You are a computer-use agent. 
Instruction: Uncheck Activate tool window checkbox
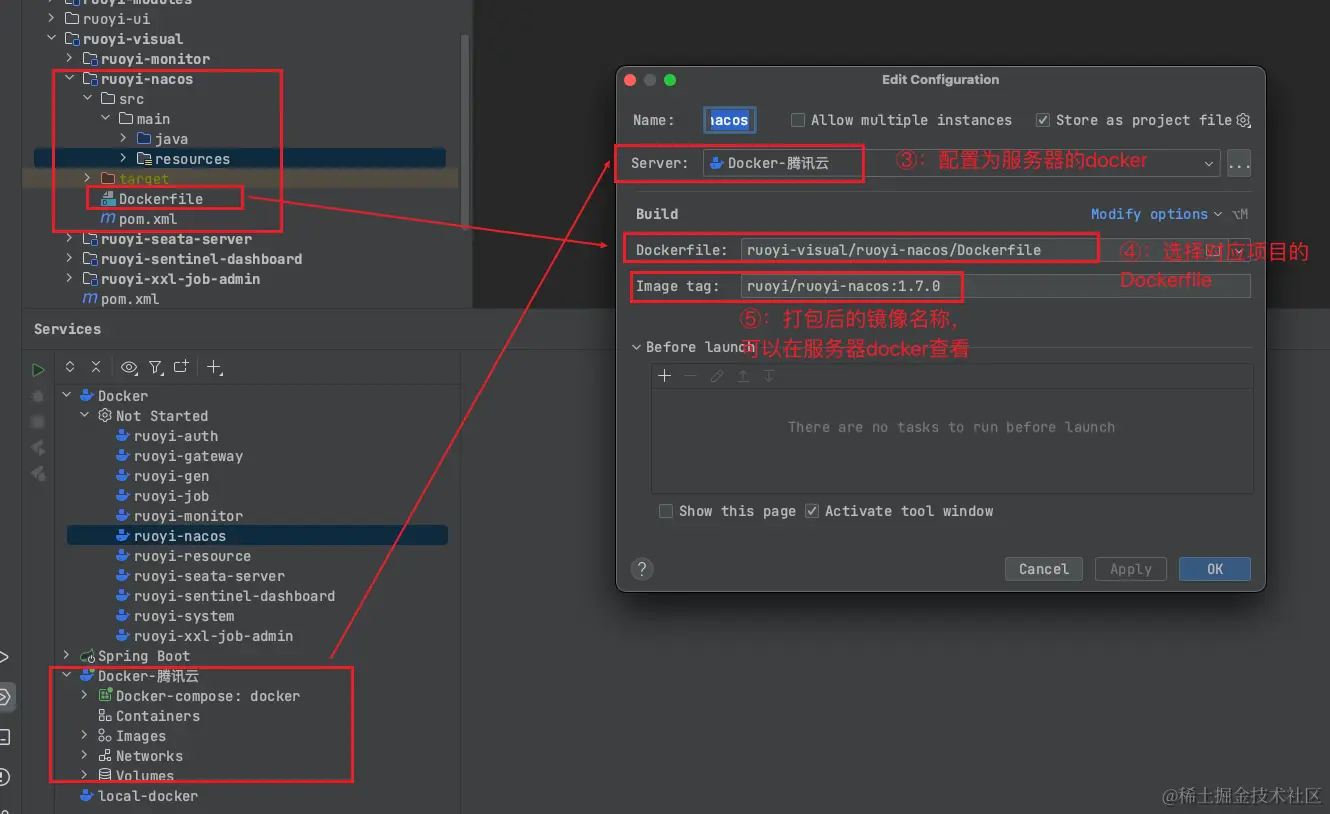813,511
